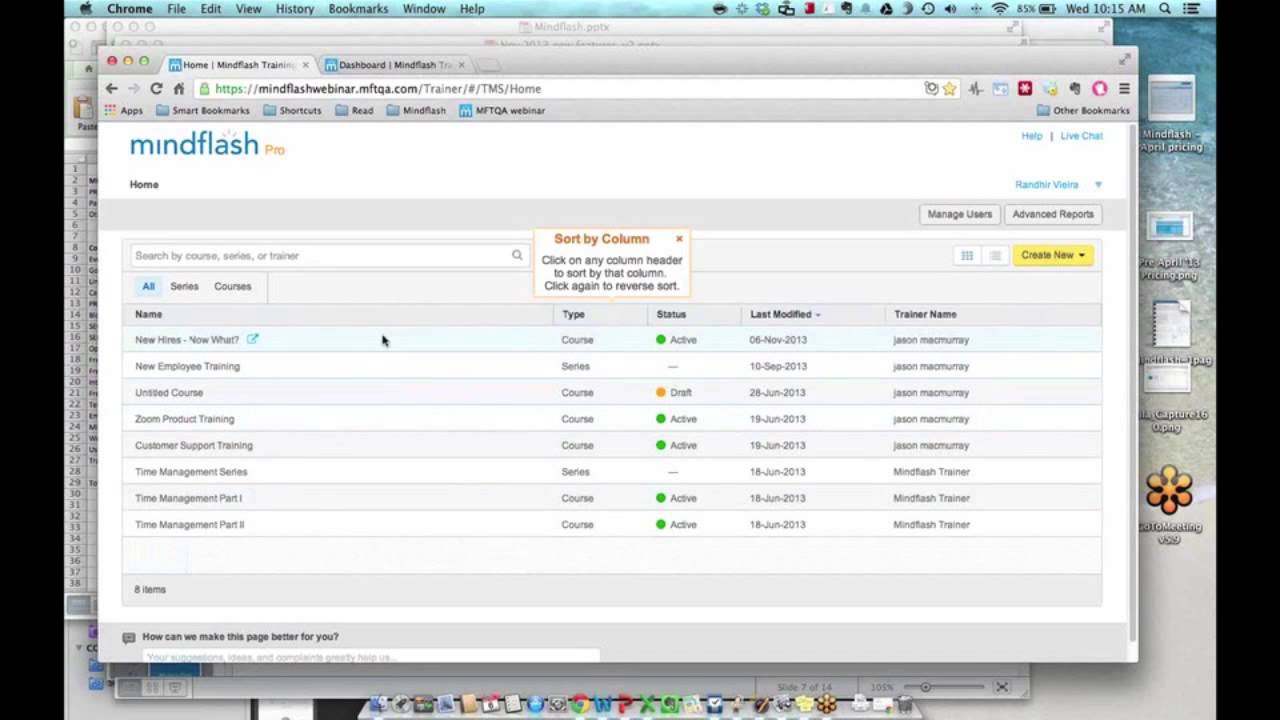The height and width of the screenshot is (720, 1280).
Task: Open the Smart Bookmarks folder
Action: (202, 110)
